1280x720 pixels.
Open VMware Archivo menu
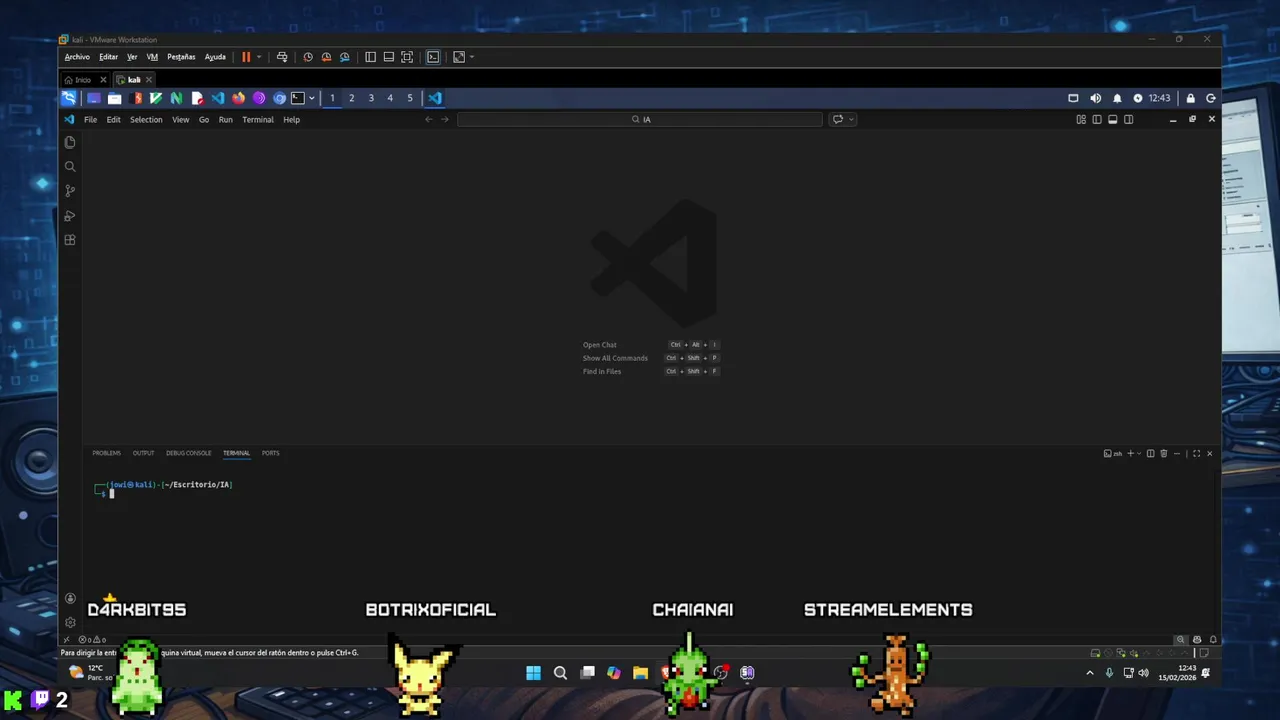point(77,57)
